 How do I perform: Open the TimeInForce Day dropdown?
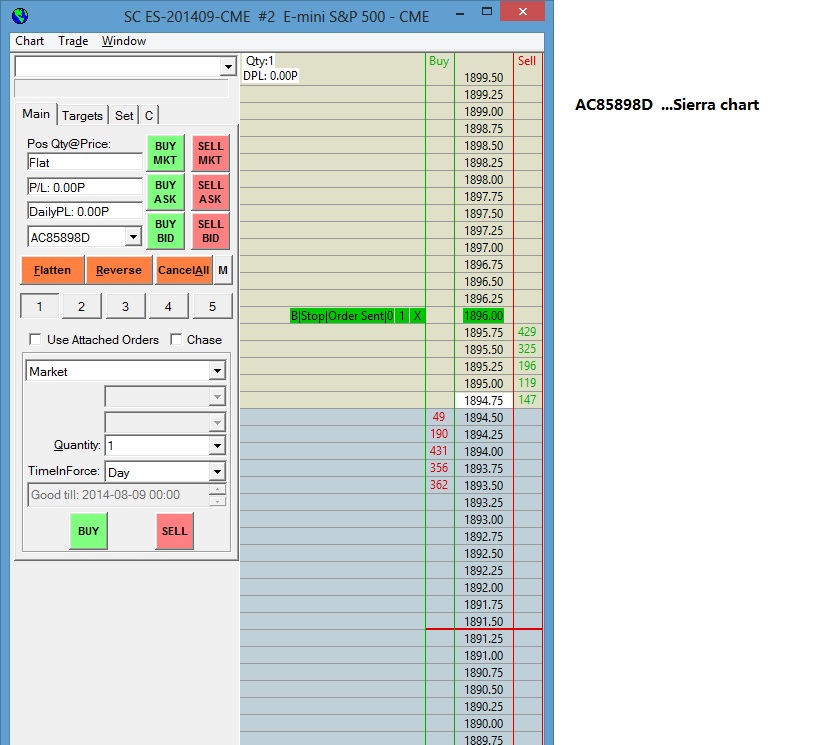pyautogui.click(x=217, y=472)
